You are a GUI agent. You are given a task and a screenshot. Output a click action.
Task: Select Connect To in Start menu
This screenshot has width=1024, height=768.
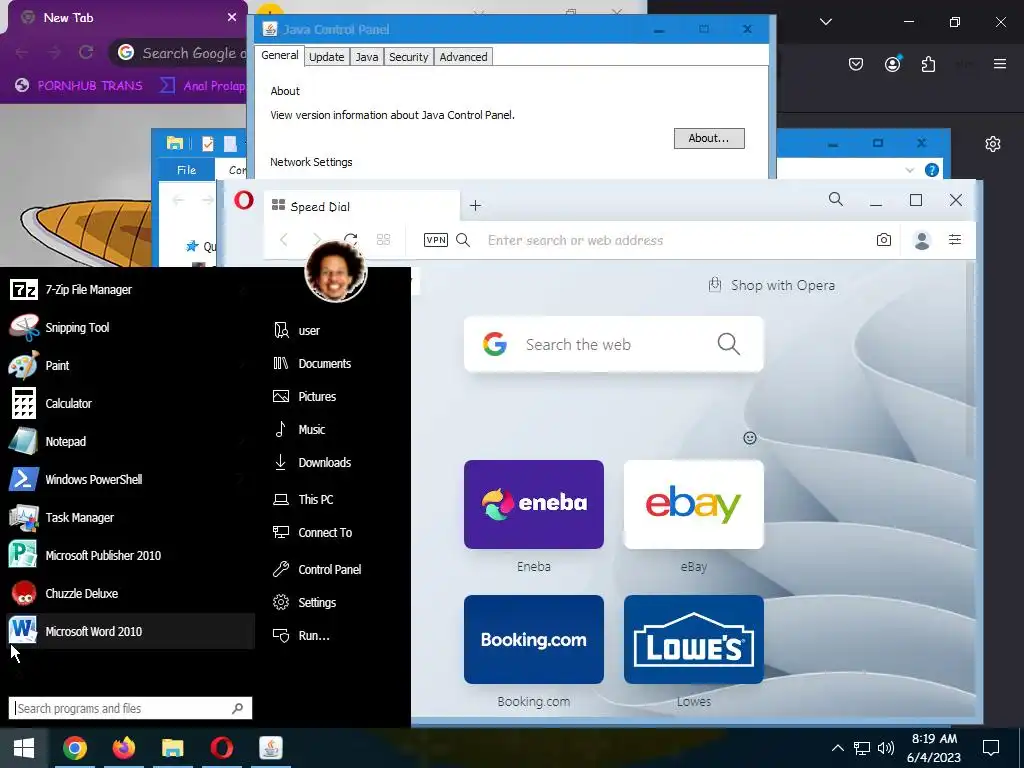[x=312, y=532]
